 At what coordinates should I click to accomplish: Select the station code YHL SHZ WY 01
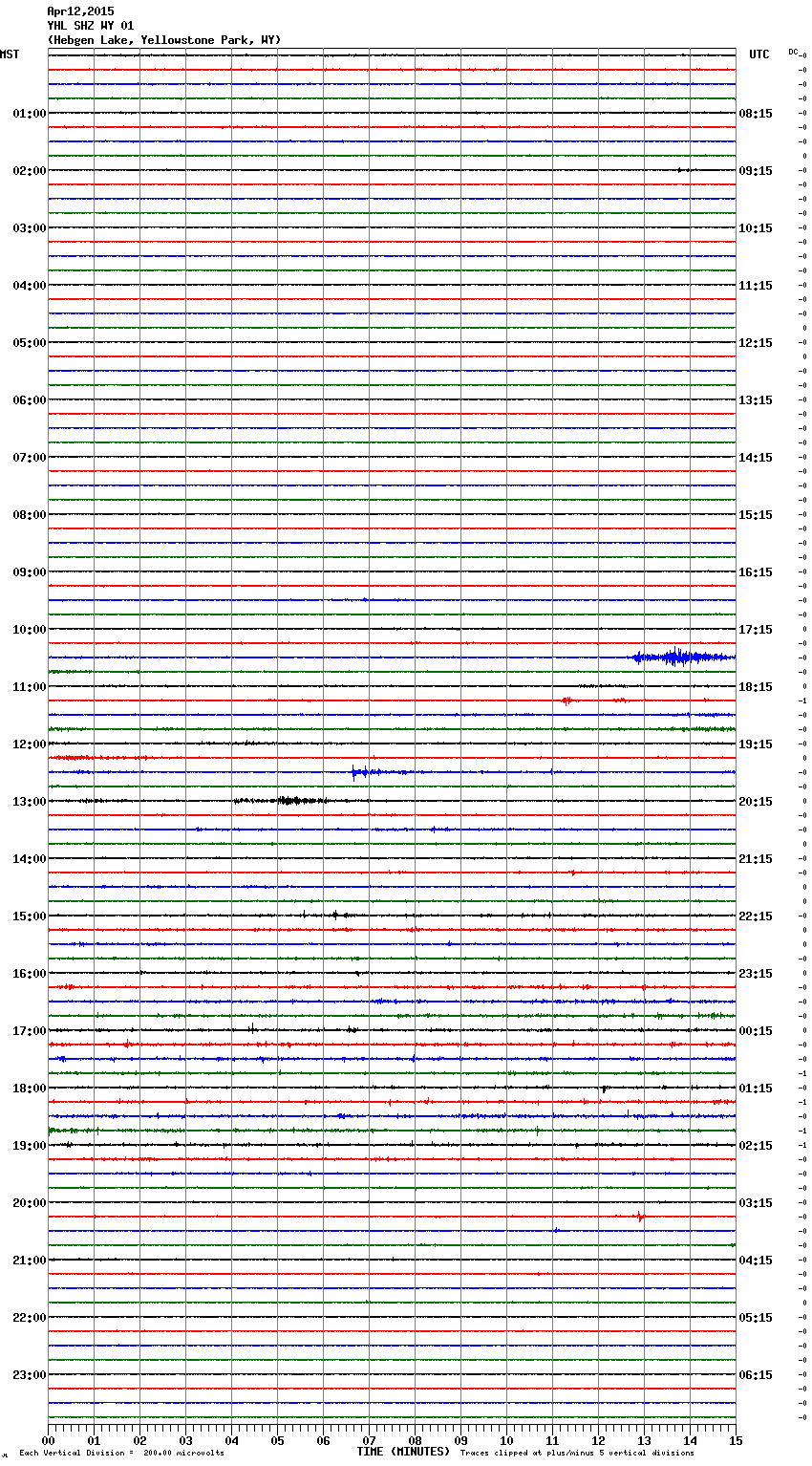pyautogui.click(x=91, y=26)
